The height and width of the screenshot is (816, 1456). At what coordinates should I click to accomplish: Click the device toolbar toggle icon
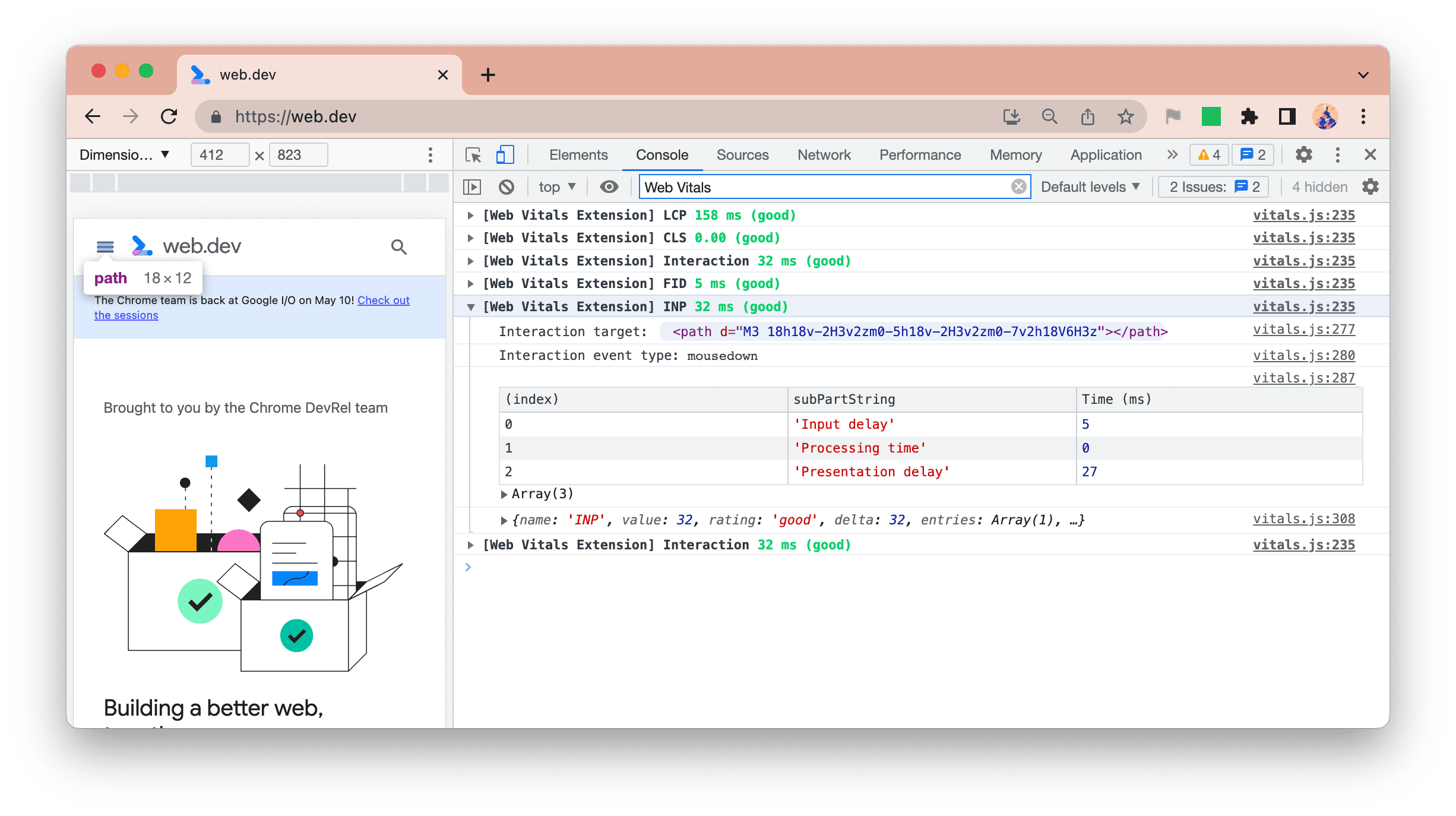504,154
